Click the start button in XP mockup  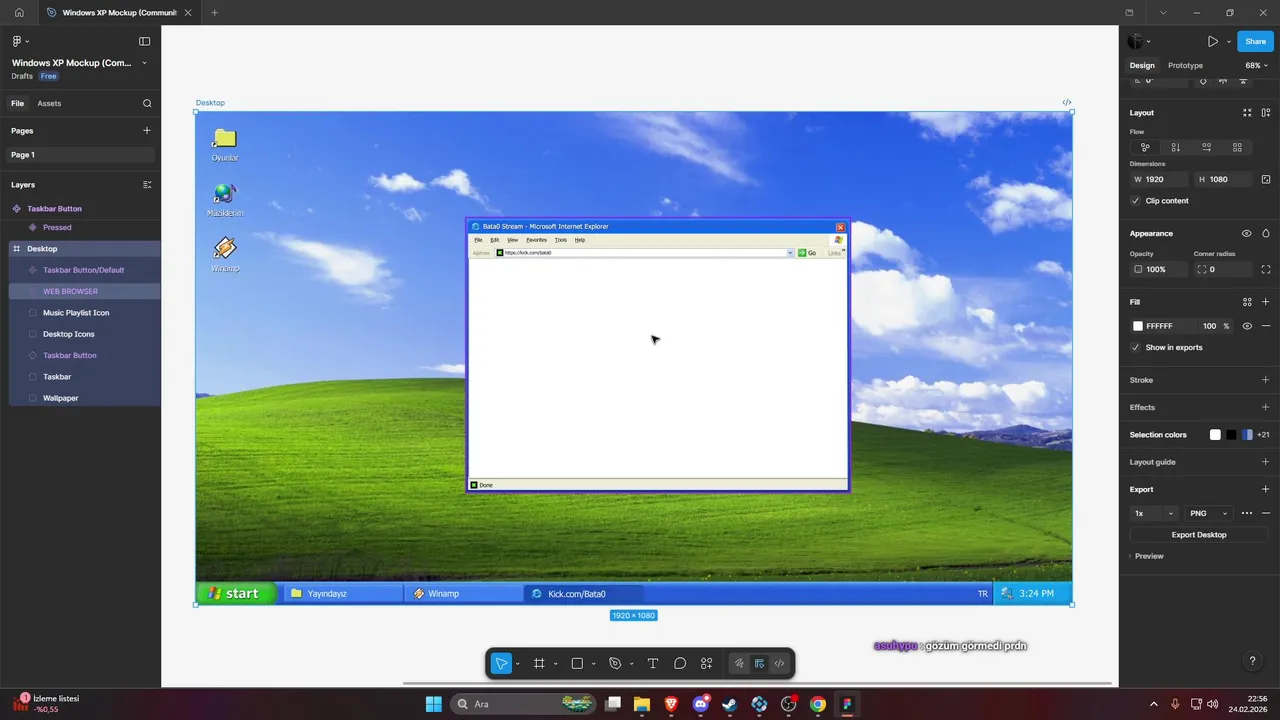[235, 593]
